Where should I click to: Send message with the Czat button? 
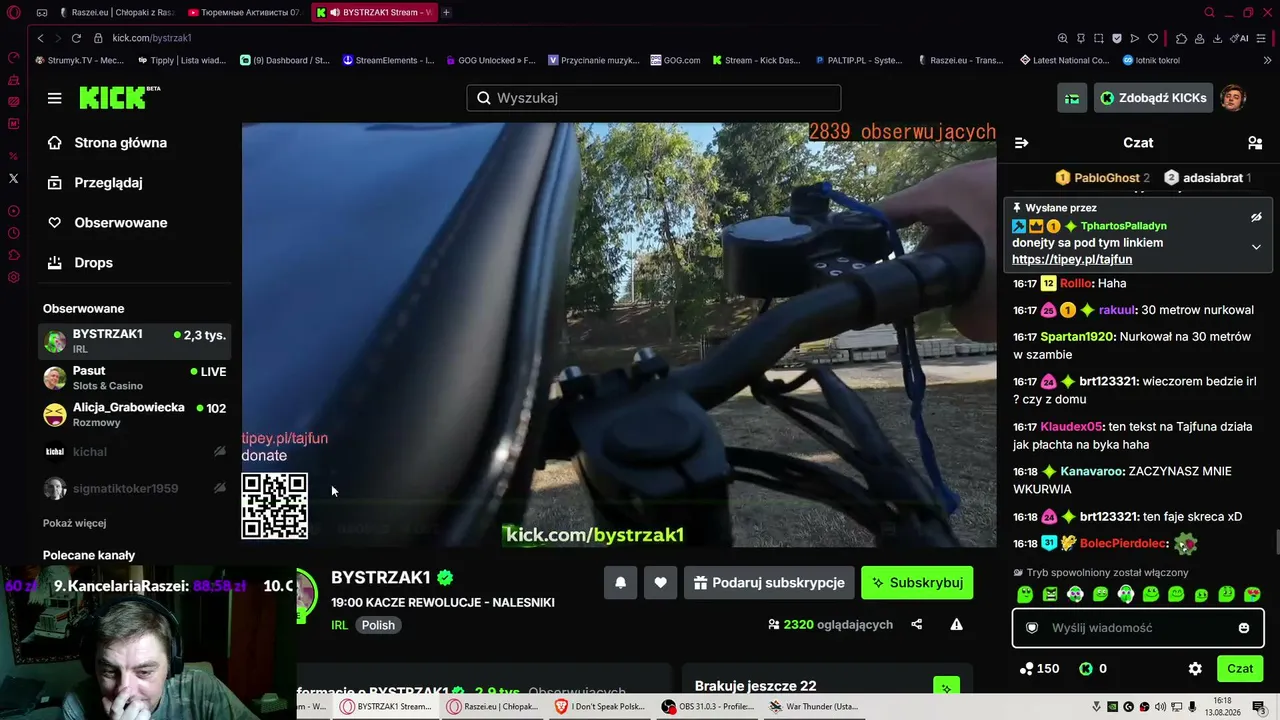tap(1240, 669)
